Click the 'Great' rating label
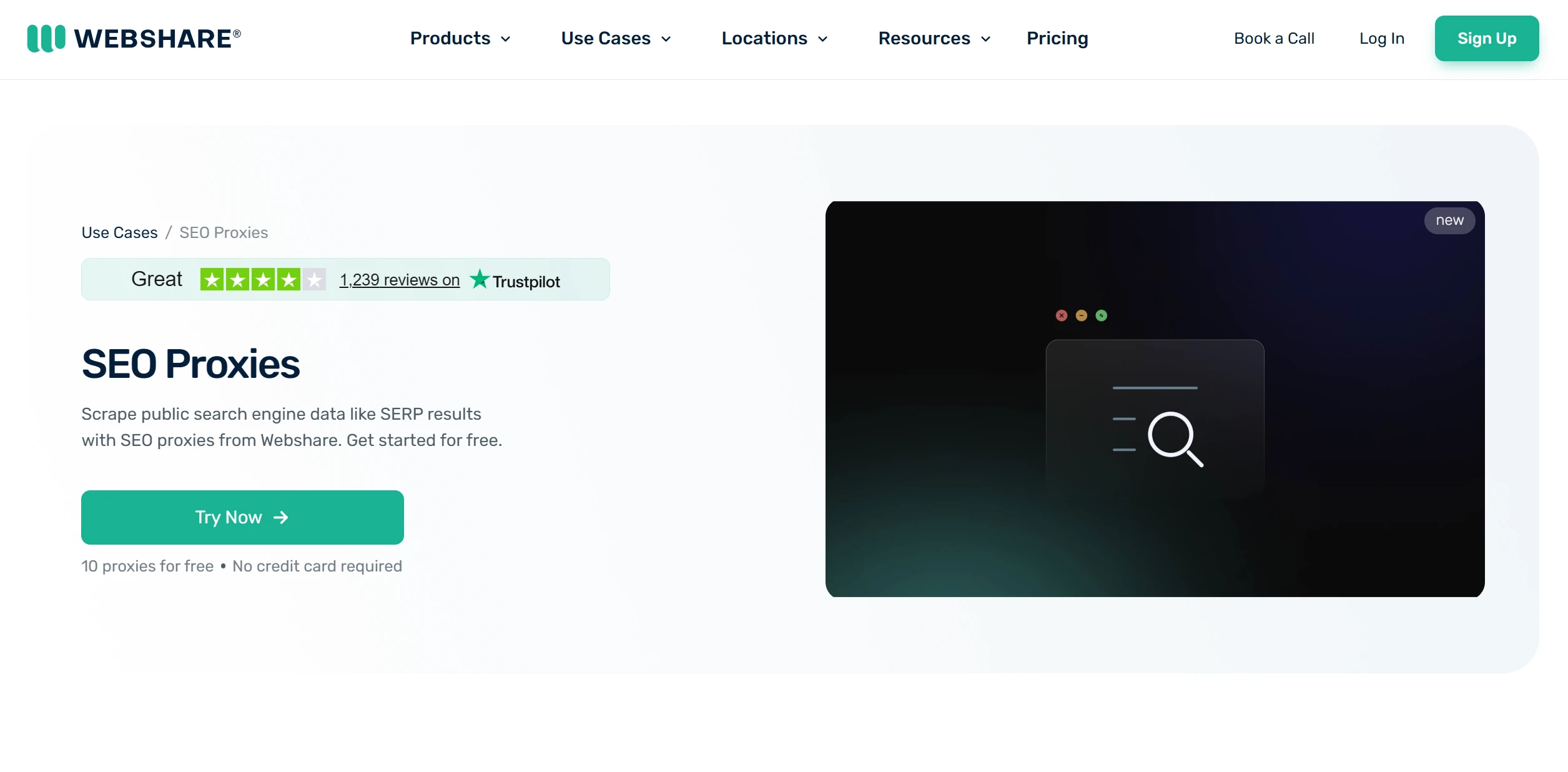Image resolution: width=1568 pixels, height=772 pixels. point(157,279)
